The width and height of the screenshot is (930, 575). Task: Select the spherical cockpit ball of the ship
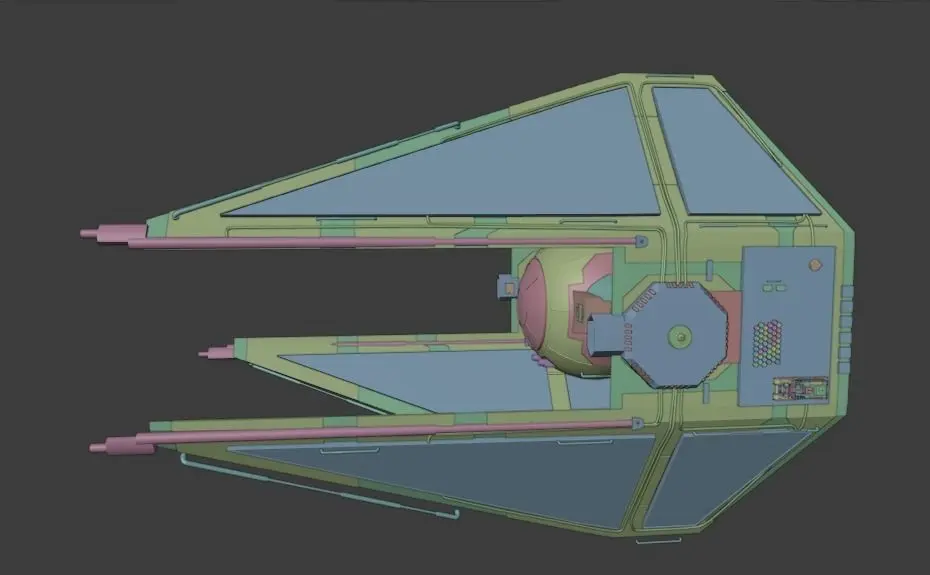[x=563, y=313]
